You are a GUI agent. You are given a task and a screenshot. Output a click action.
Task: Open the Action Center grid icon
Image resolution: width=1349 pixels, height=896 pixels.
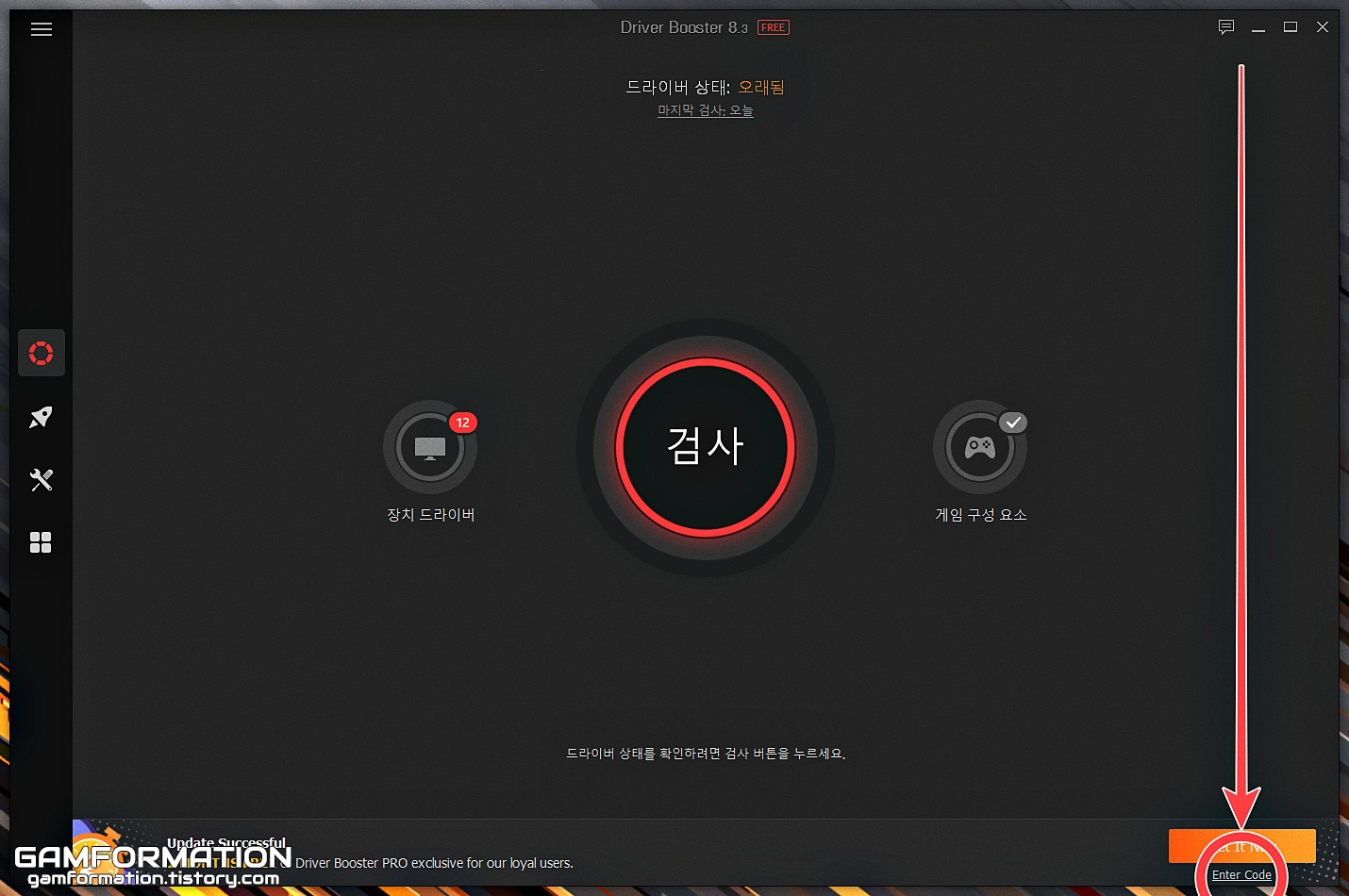coord(41,542)
